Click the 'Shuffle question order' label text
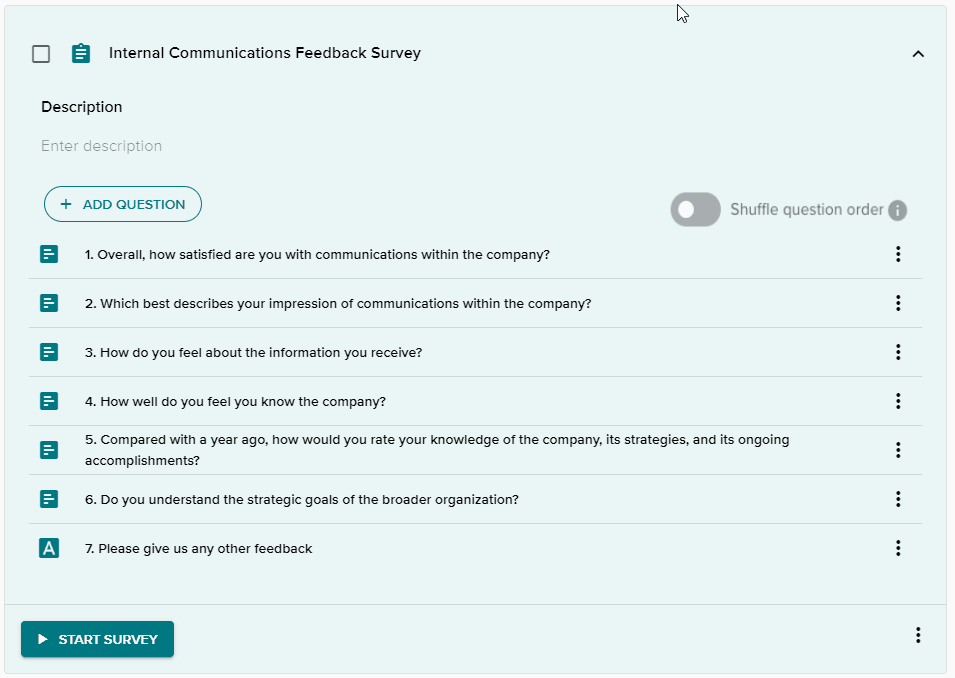The image size is (955, 678). point(806,210)
